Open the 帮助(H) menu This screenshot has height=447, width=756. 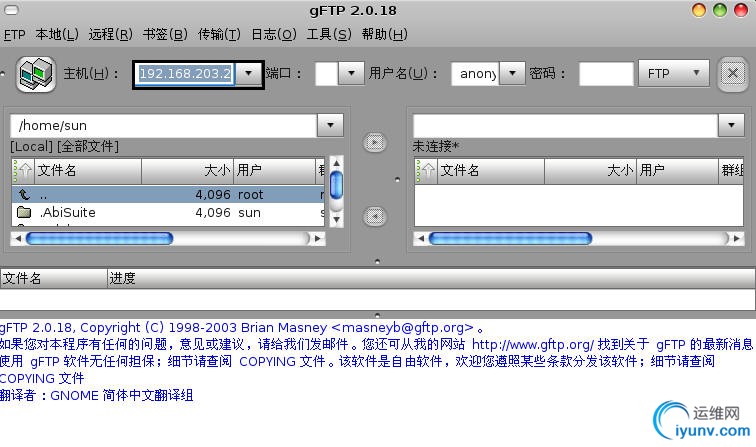(x=384, y=34)
